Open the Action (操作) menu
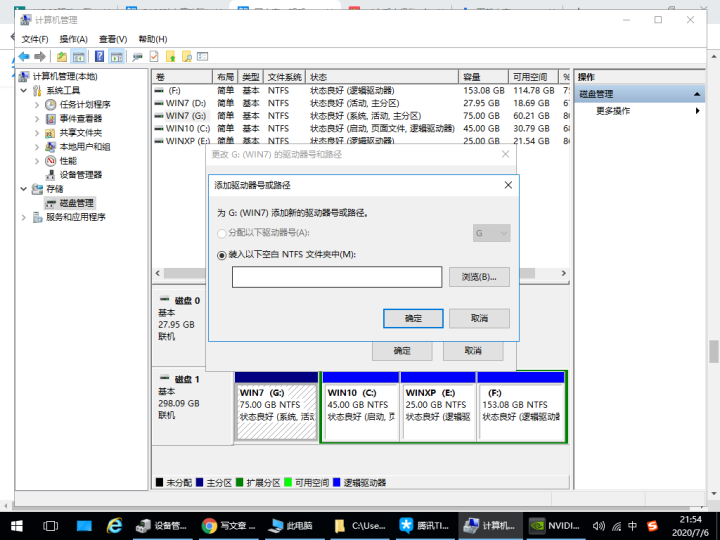 (73, 39)
